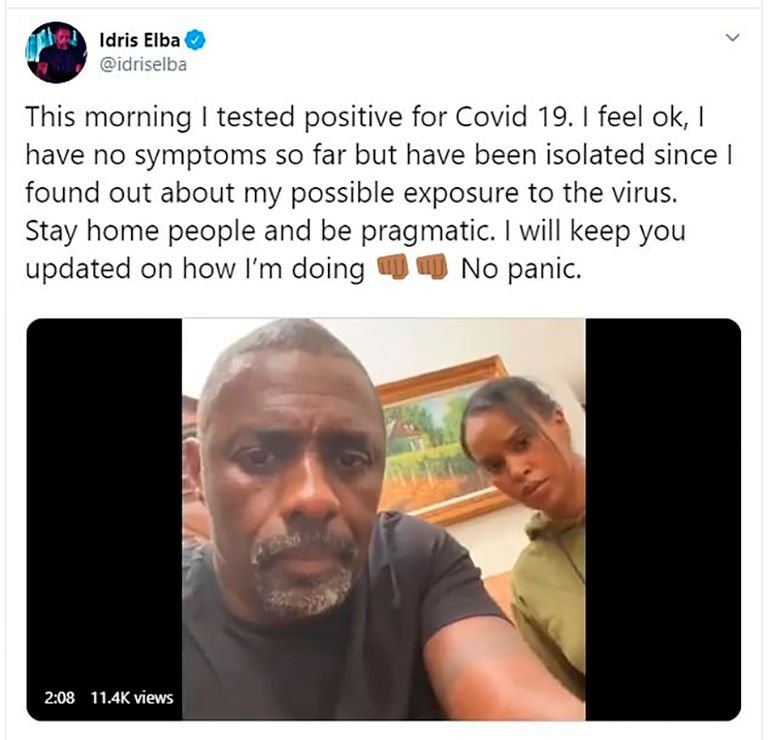Click the second fist bump emoji
The image size is (770, 740).
(432, 267)
